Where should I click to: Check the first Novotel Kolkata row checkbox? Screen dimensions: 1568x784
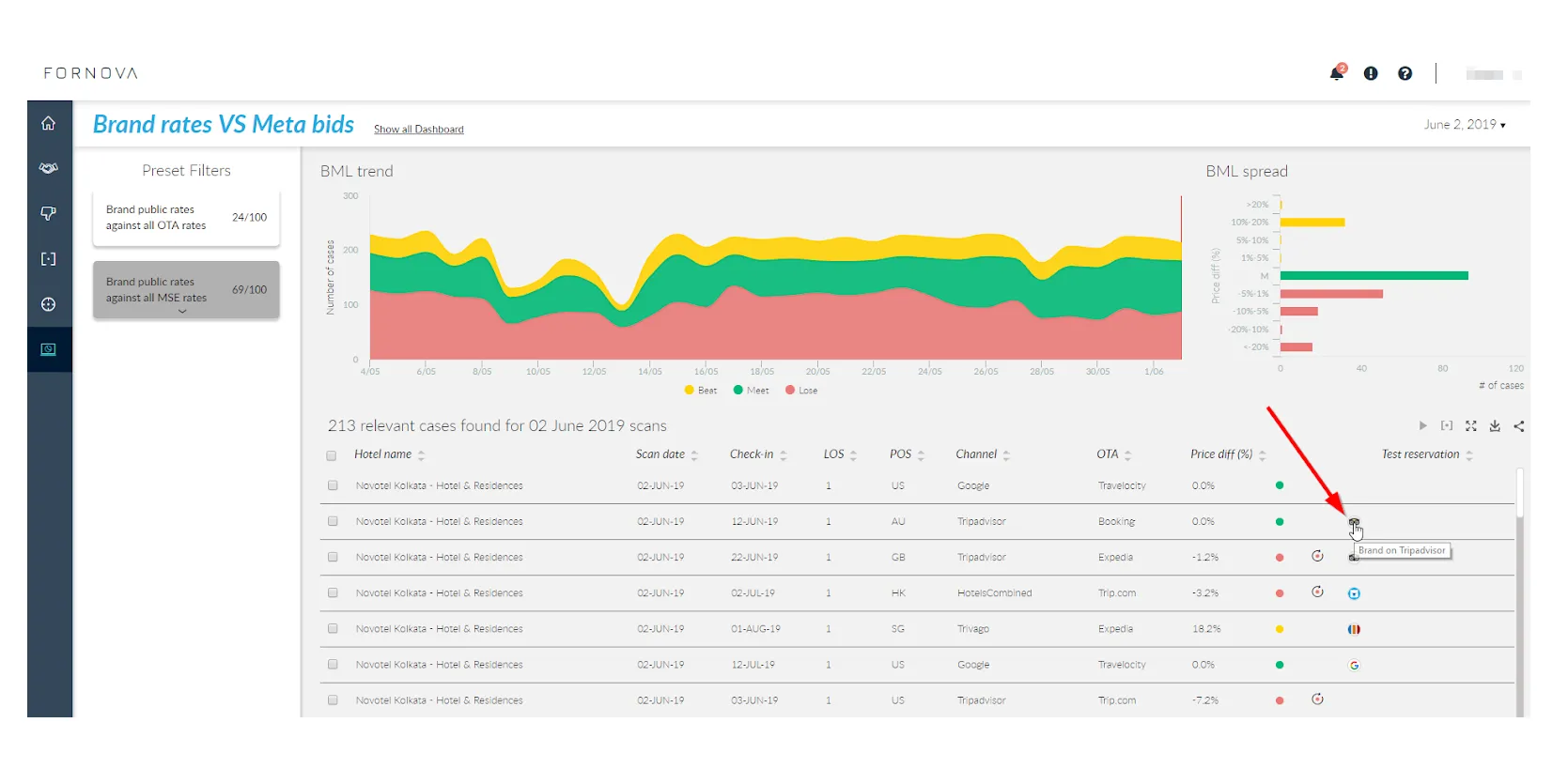(333, 485)
